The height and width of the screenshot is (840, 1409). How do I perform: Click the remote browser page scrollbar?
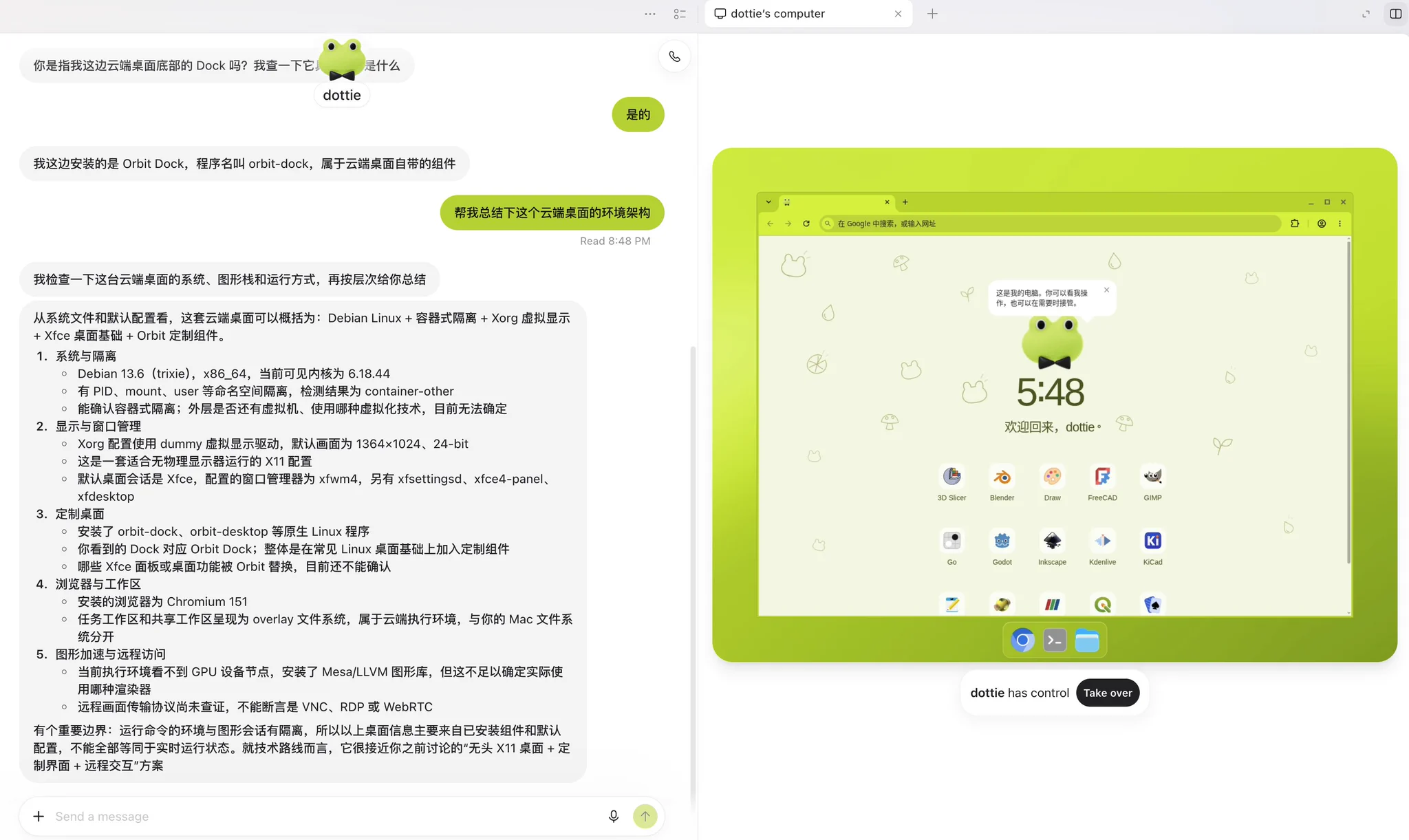(x=1348, y=402)
